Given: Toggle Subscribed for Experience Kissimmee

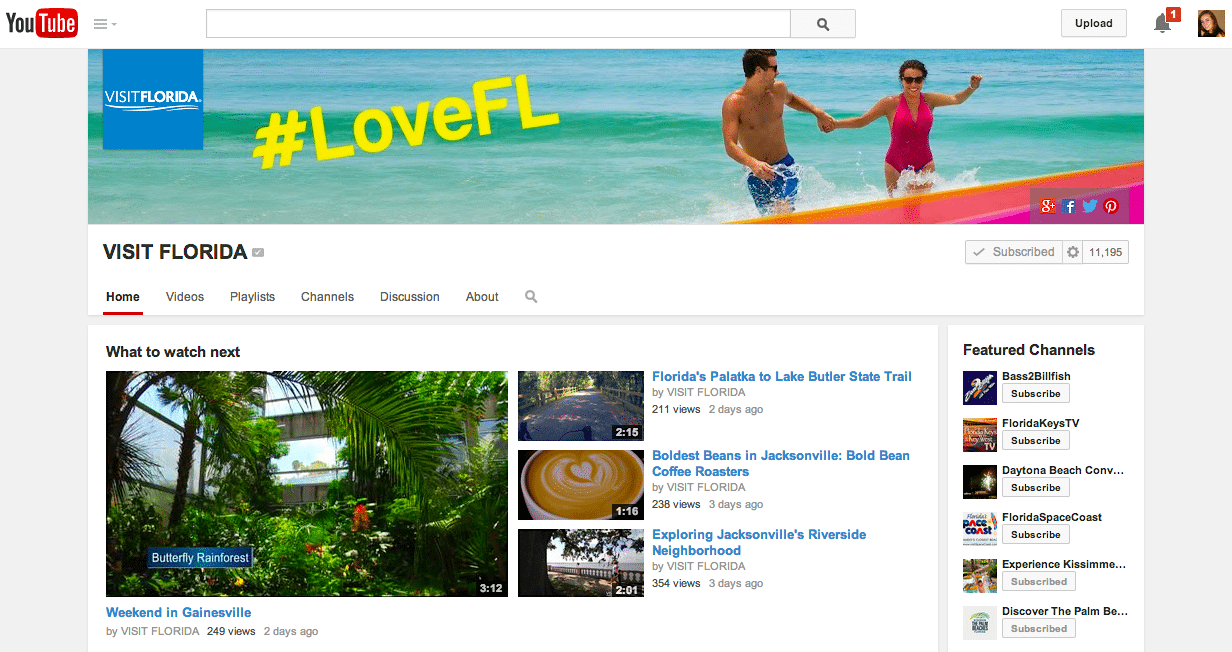Looking at the screenshot, I should [1039, 582].
